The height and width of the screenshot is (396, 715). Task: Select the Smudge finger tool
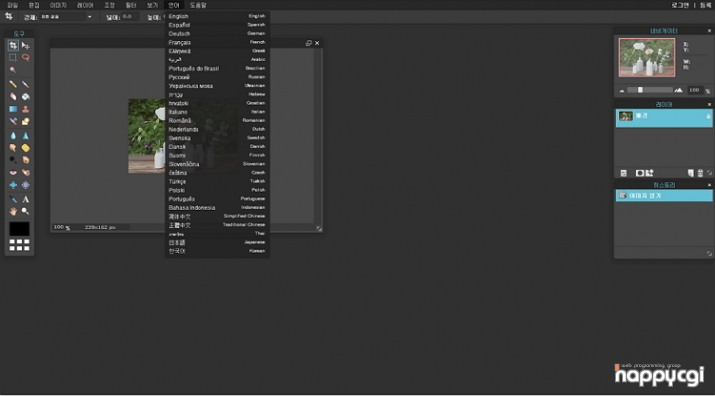(x=13, y=148)
